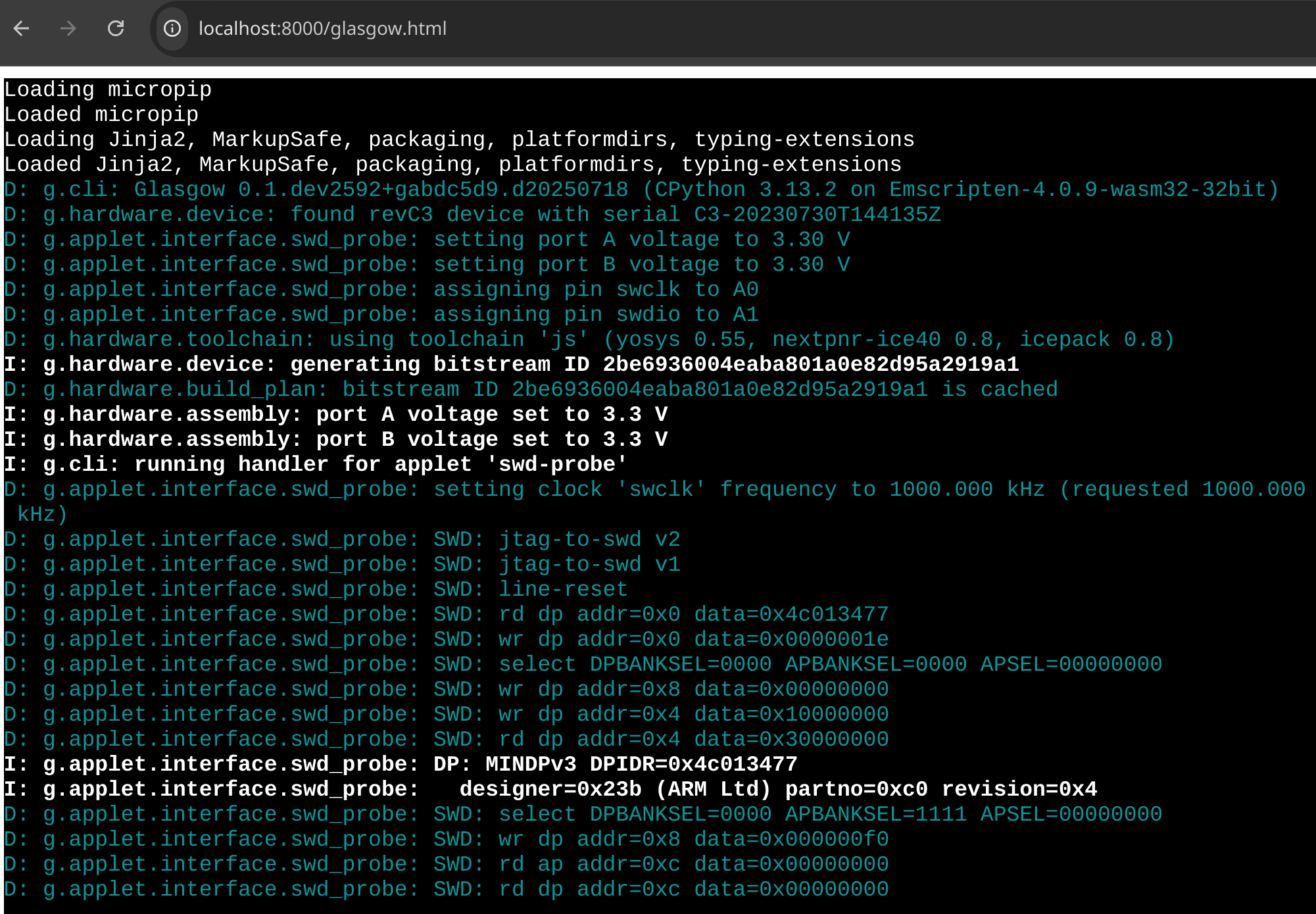Click the 'assigning pin swdio to A1' line
Screen dimensions: 1316x914
[381, 314]
